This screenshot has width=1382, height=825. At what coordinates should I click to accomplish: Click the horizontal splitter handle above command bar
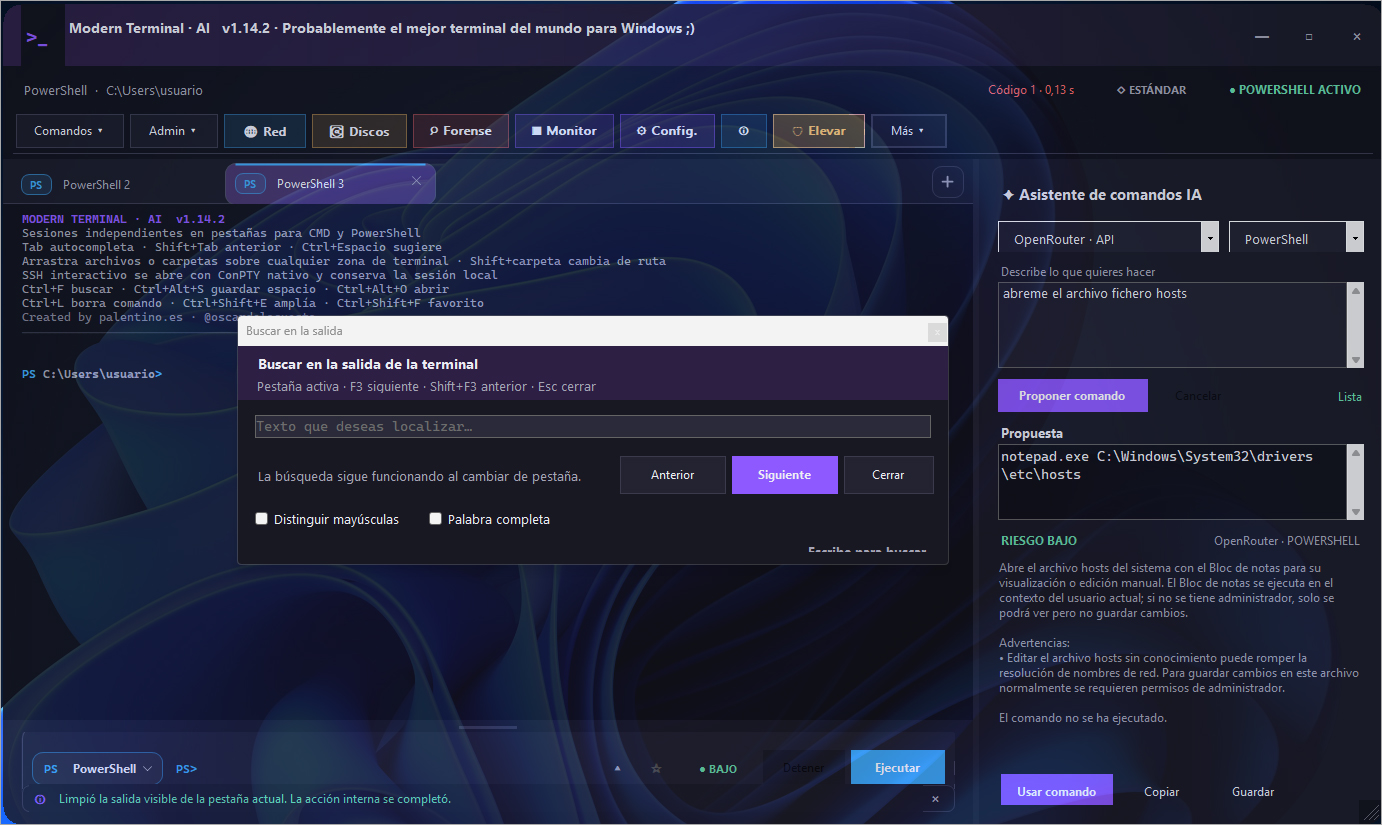(x=488, y=727)
